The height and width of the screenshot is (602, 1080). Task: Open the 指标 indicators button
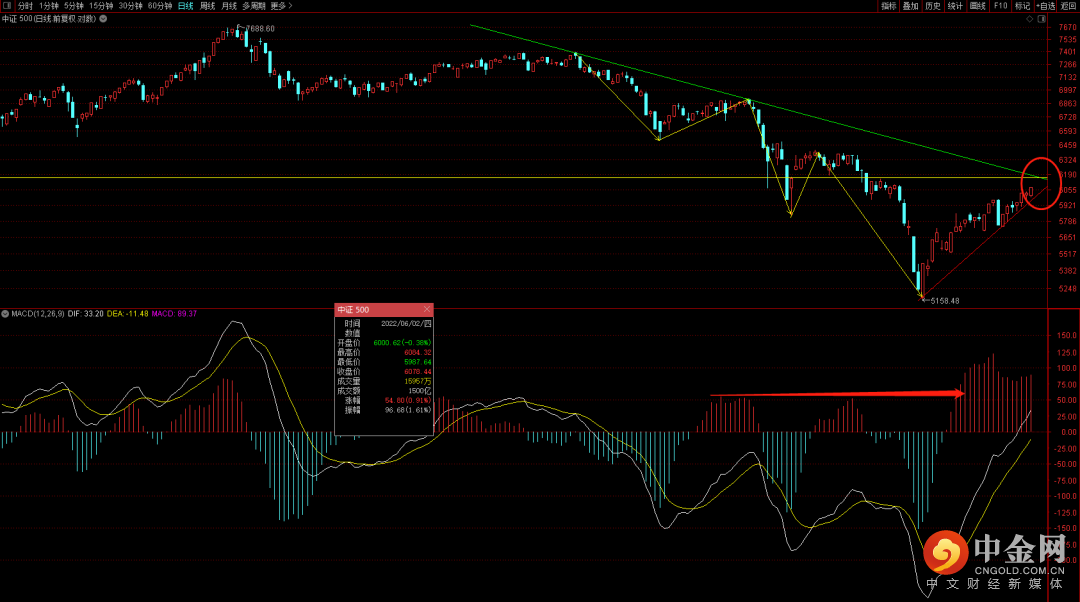pyautogui.click(x=889, y=6)
